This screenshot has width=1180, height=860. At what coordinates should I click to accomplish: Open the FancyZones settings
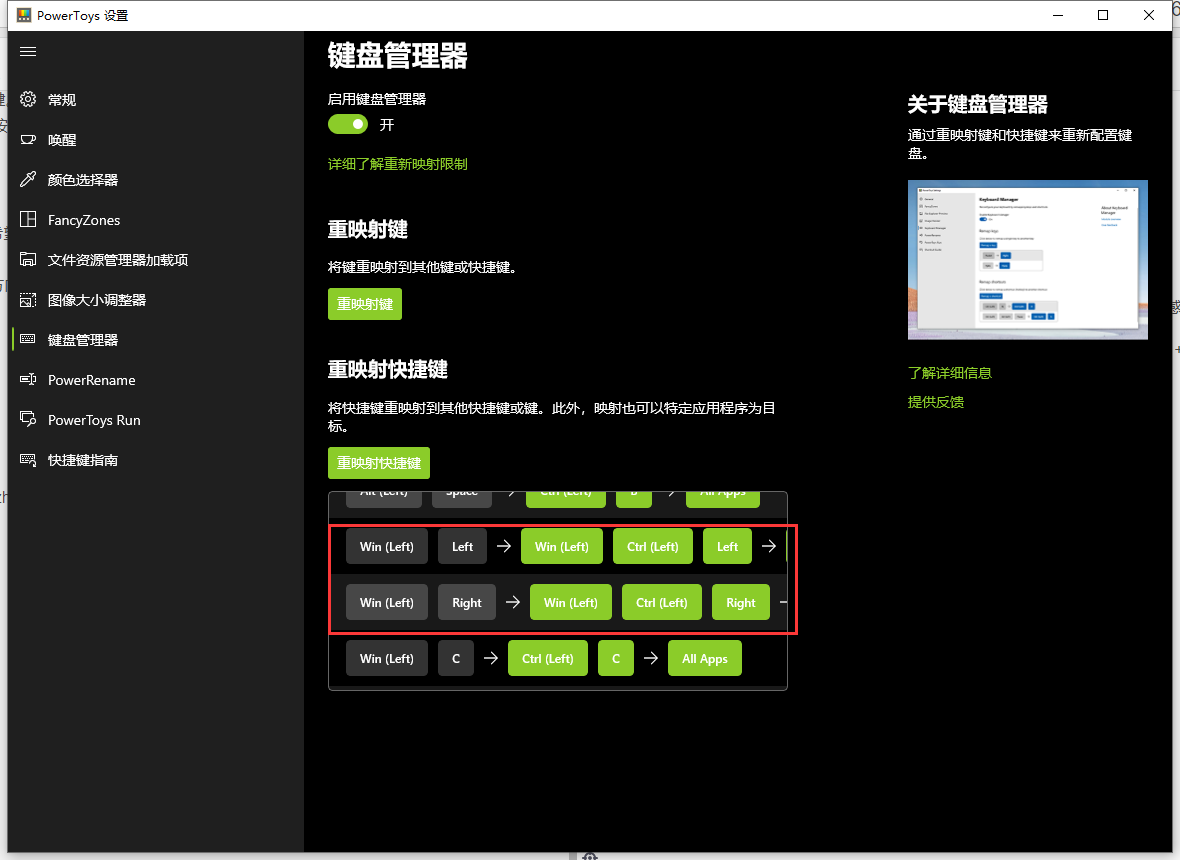(x=156, y=220)
